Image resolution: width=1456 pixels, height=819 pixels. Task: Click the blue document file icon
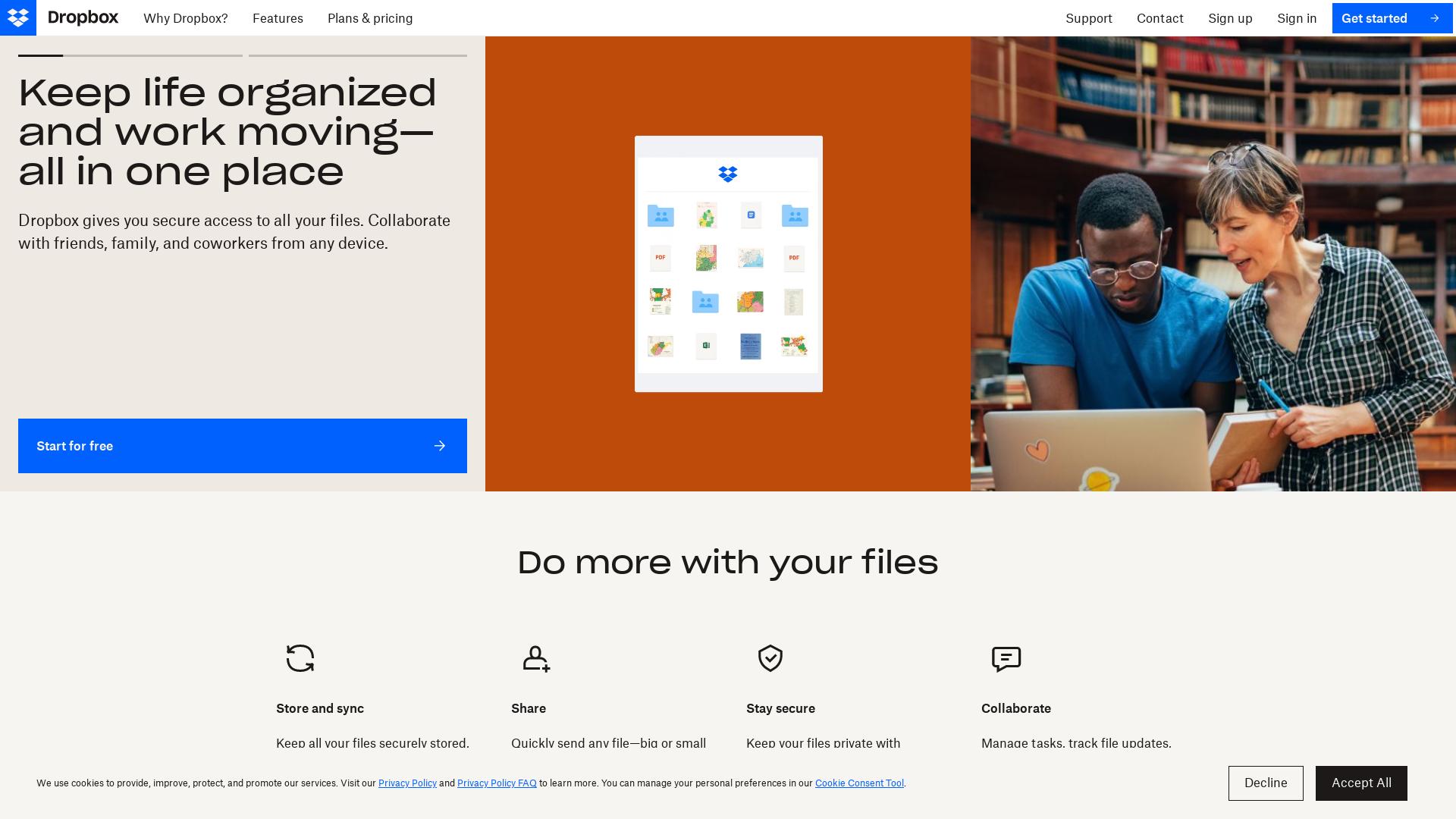(751, 215)
